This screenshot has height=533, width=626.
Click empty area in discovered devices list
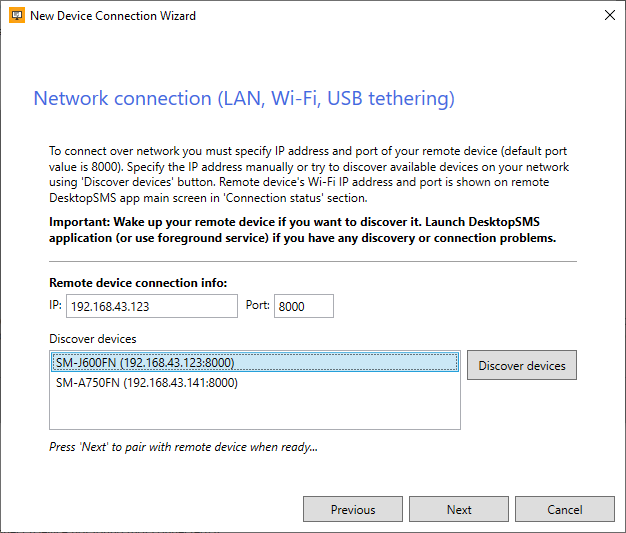(x=254, y=411)
